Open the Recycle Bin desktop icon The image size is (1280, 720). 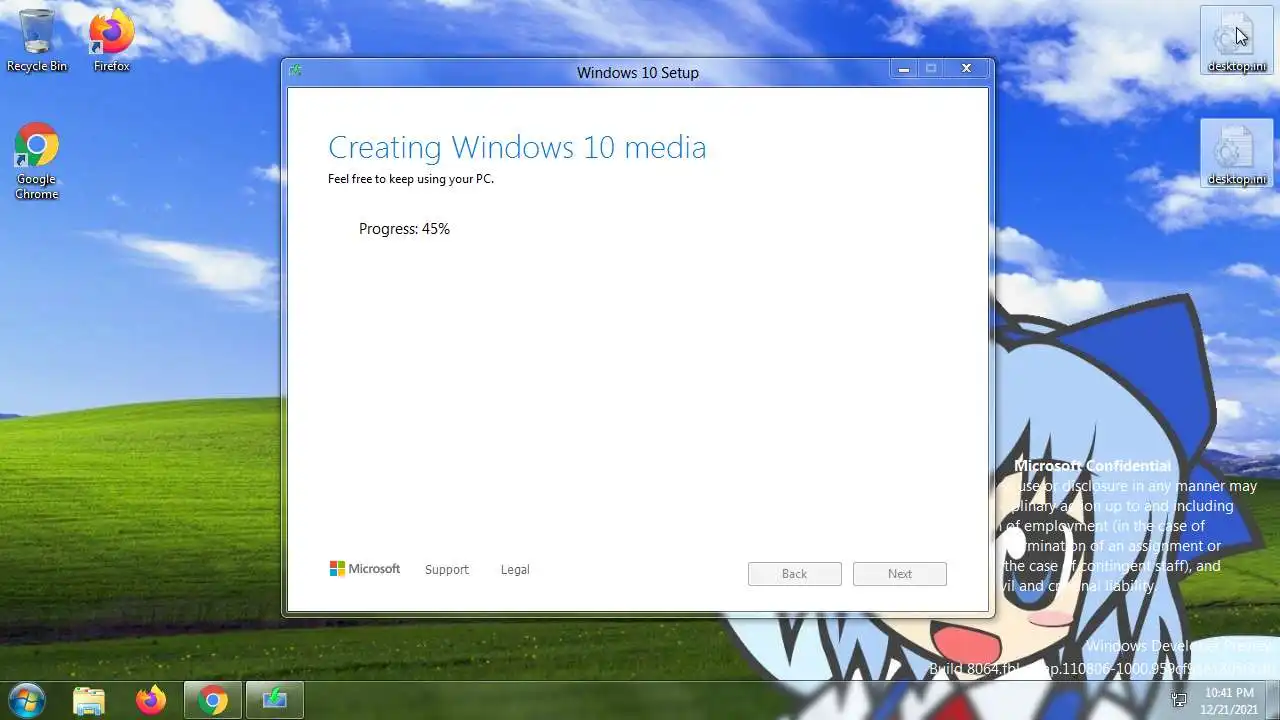pyautogui.click(x=37, y=40)
